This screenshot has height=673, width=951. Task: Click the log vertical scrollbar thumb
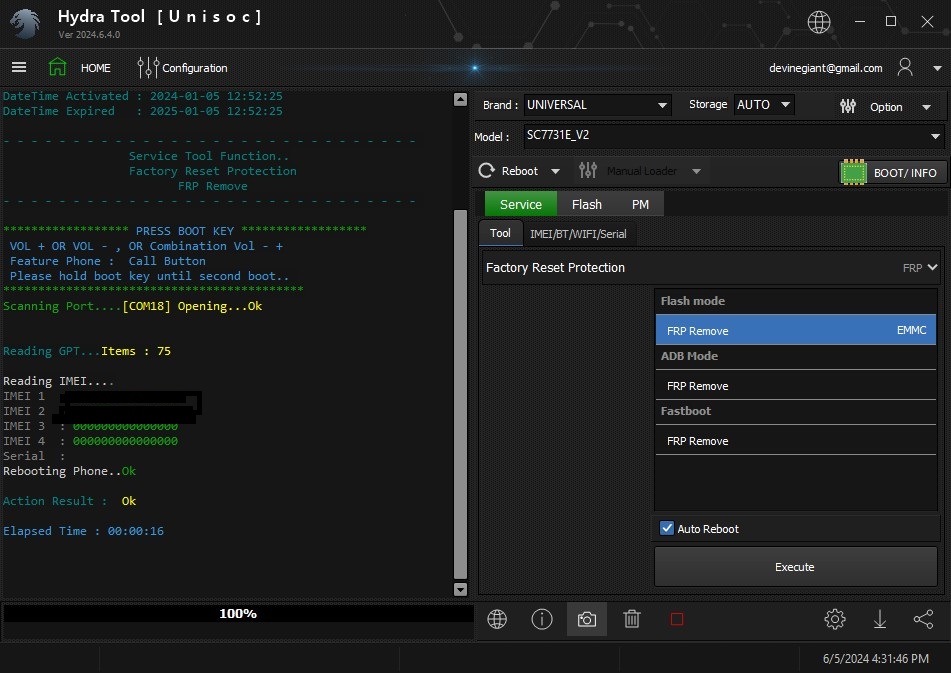(x=460, y=394)
